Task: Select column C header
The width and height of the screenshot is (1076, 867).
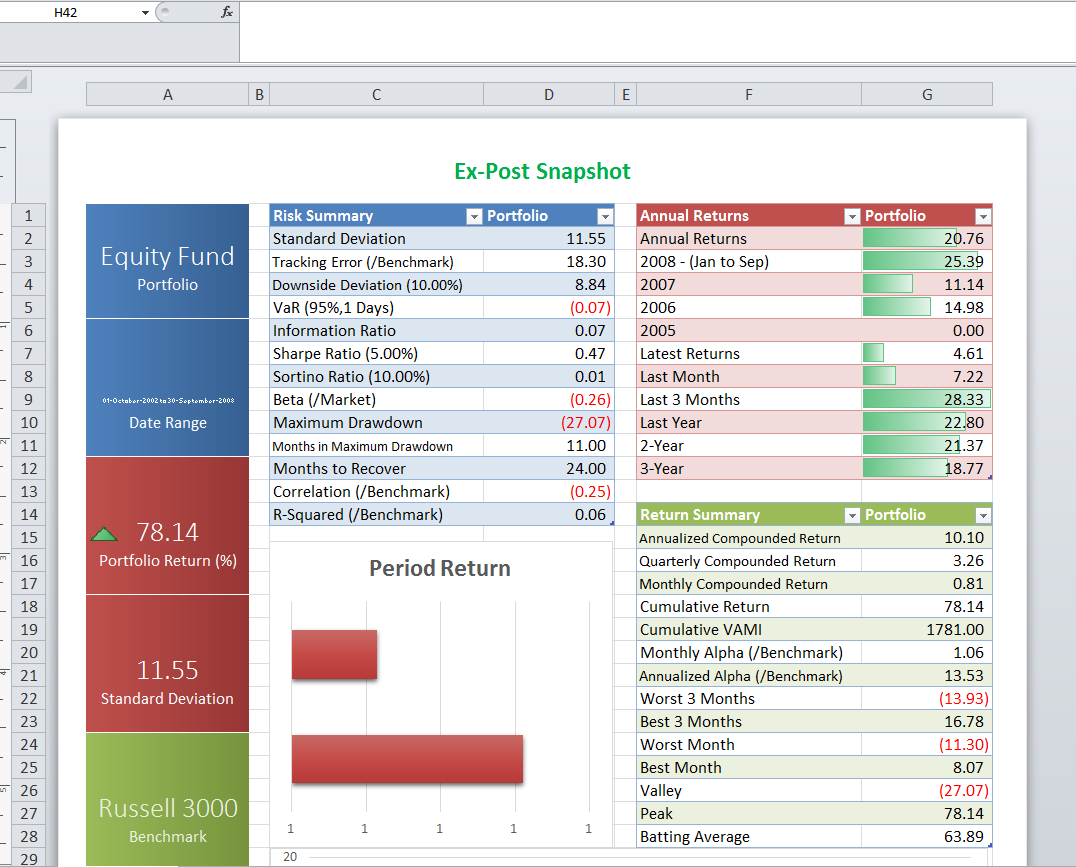Action: coord(376,94)
